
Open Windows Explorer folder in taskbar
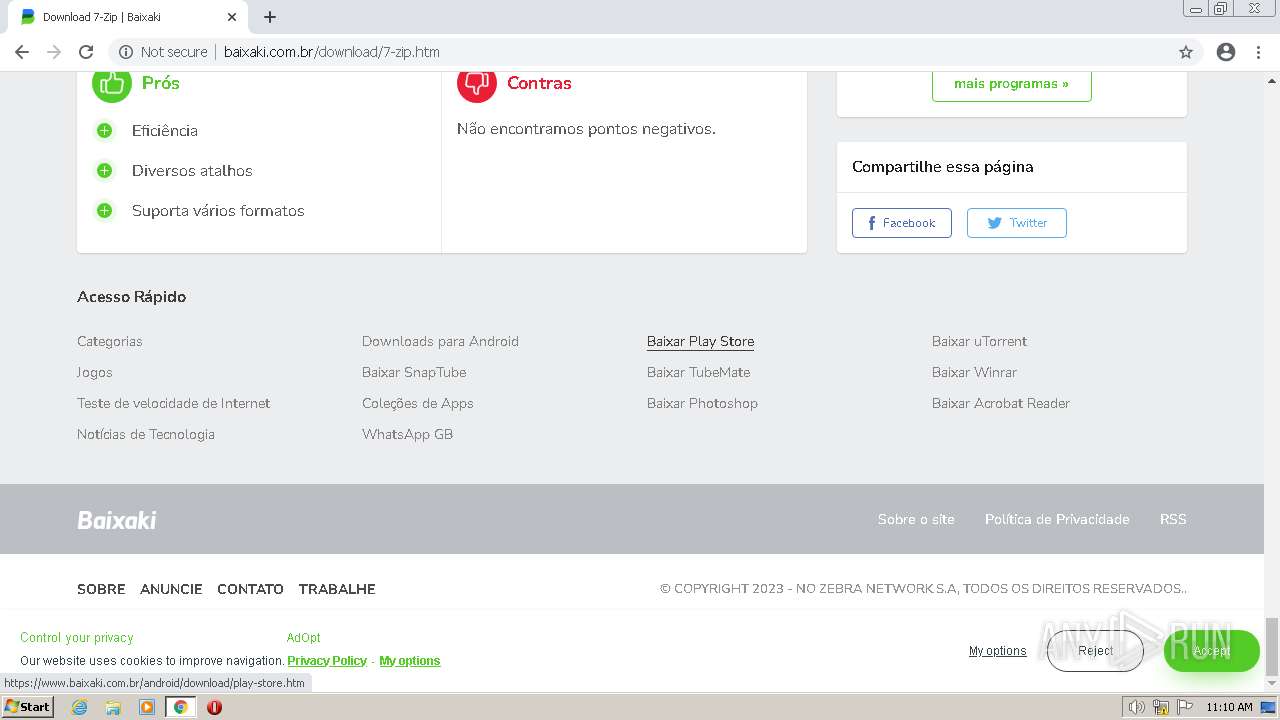point(113,707)
